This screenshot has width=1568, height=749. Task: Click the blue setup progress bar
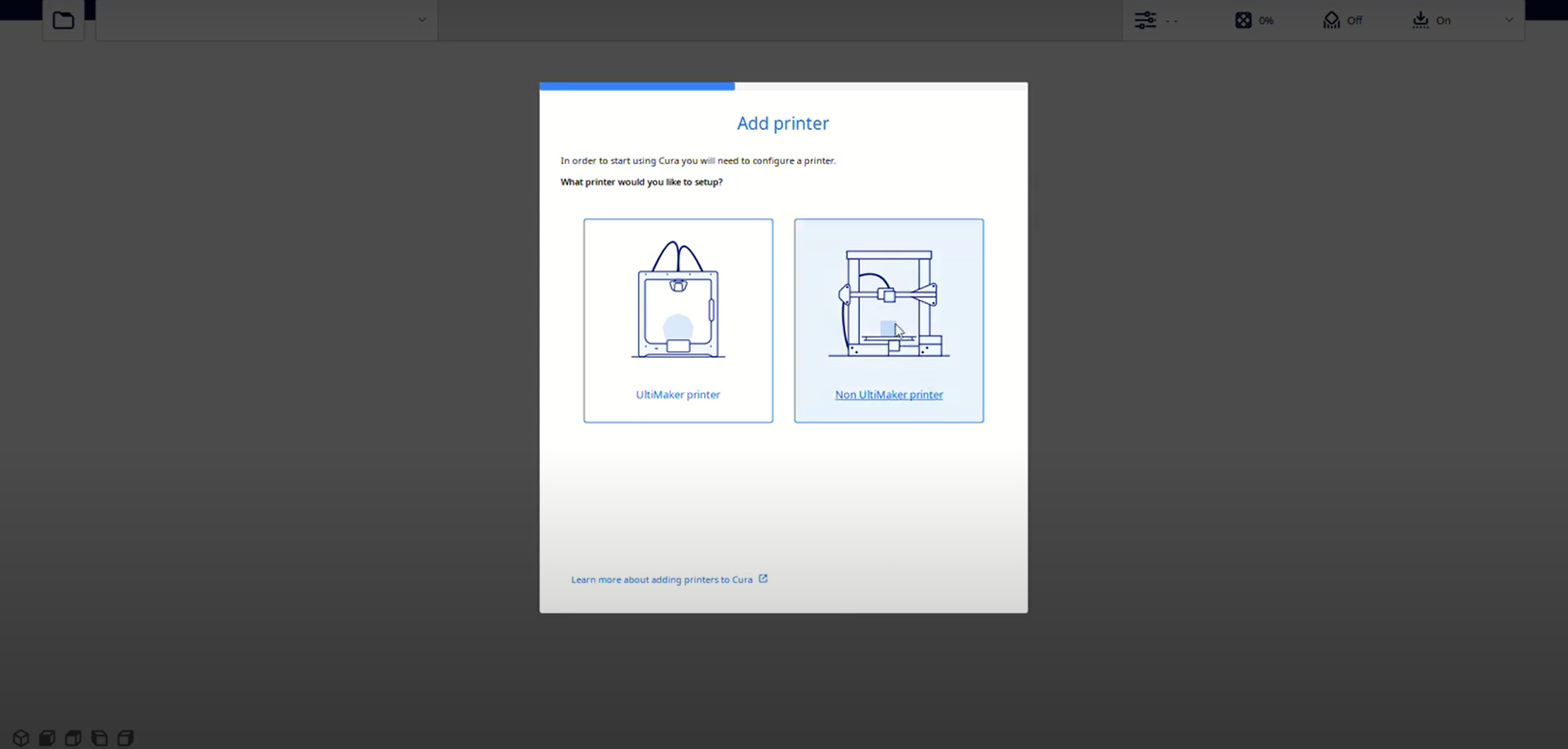pyautogui.click(x=637, y=86)
